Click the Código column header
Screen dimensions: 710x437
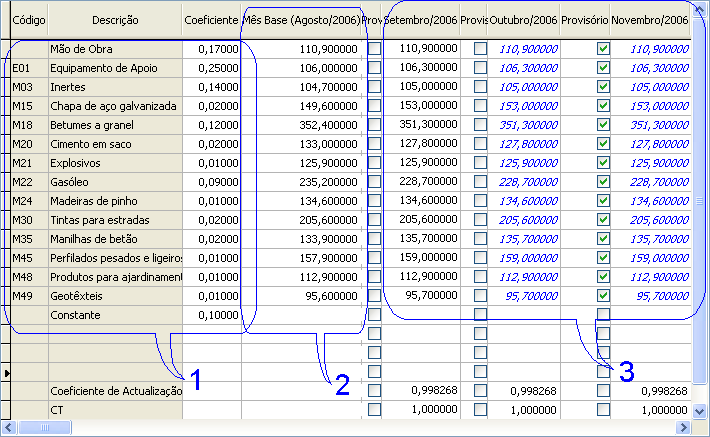click(x=29, y=20)
